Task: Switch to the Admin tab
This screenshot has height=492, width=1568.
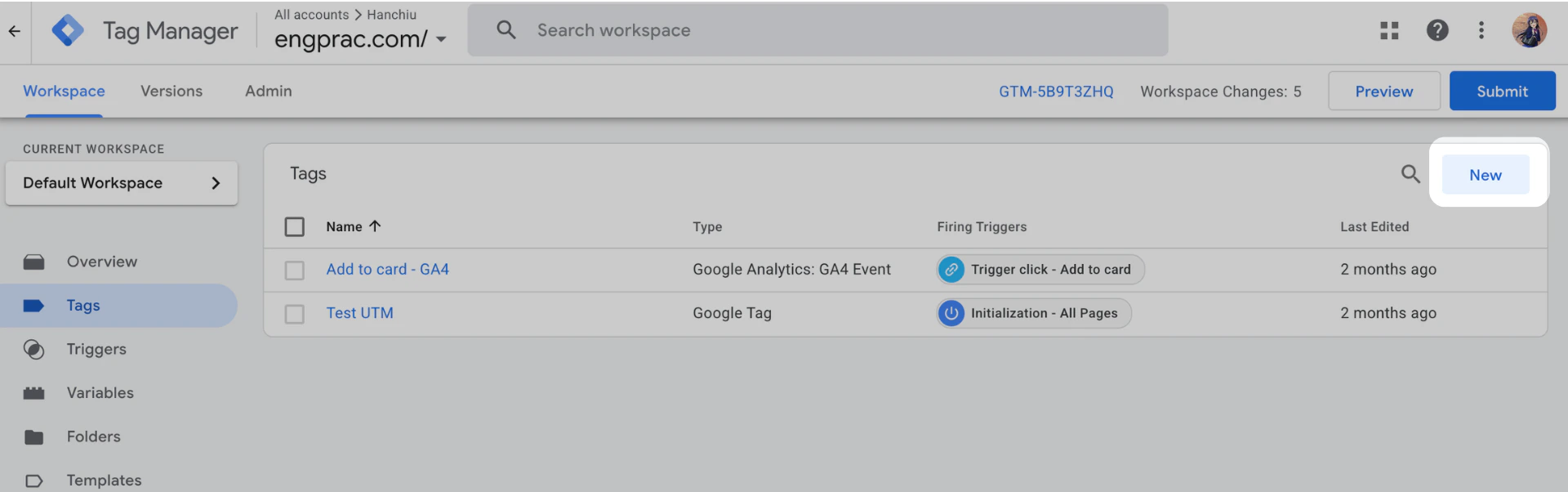Action: [269, 91]
